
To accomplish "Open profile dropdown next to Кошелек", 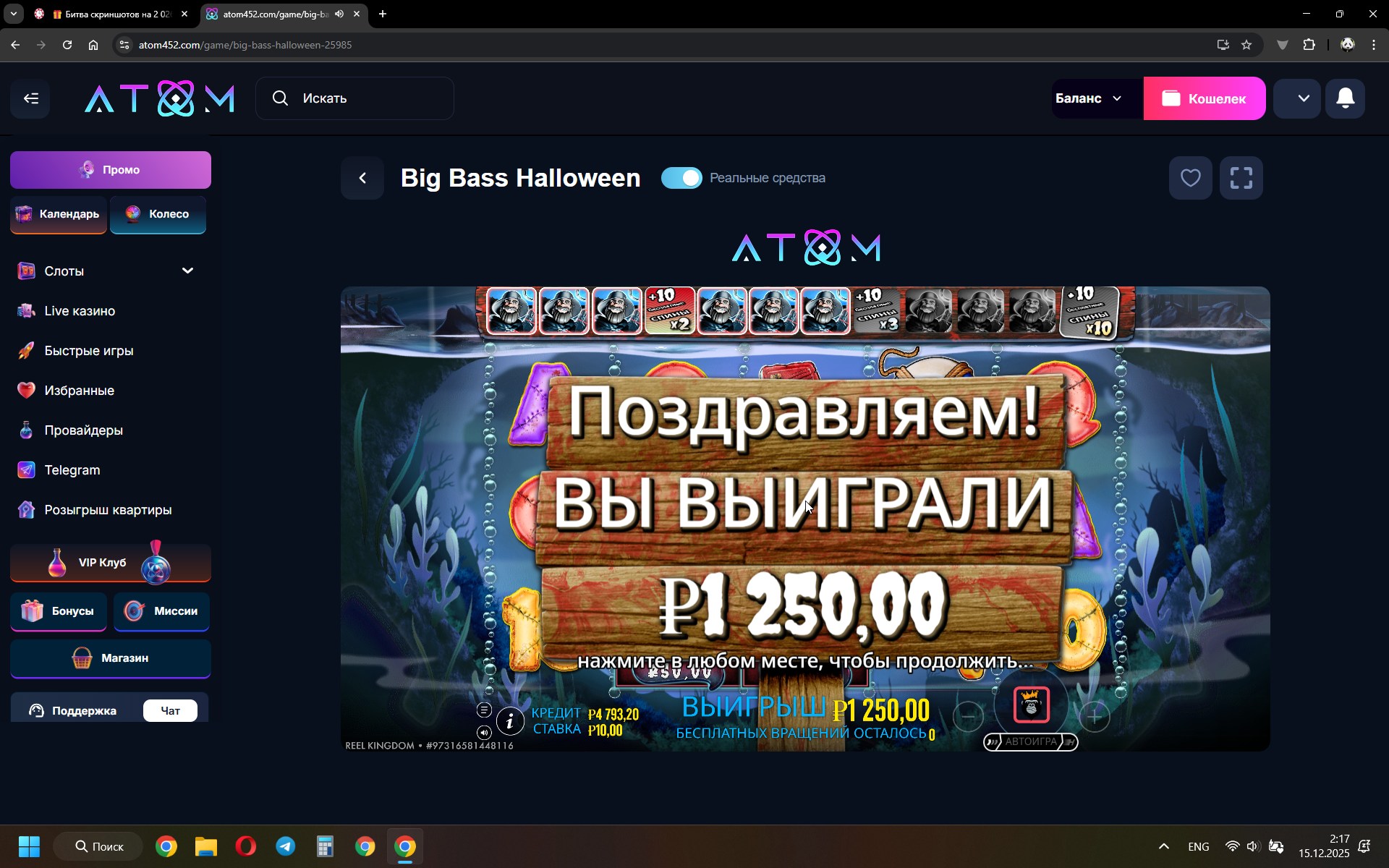I will 1303,98.
